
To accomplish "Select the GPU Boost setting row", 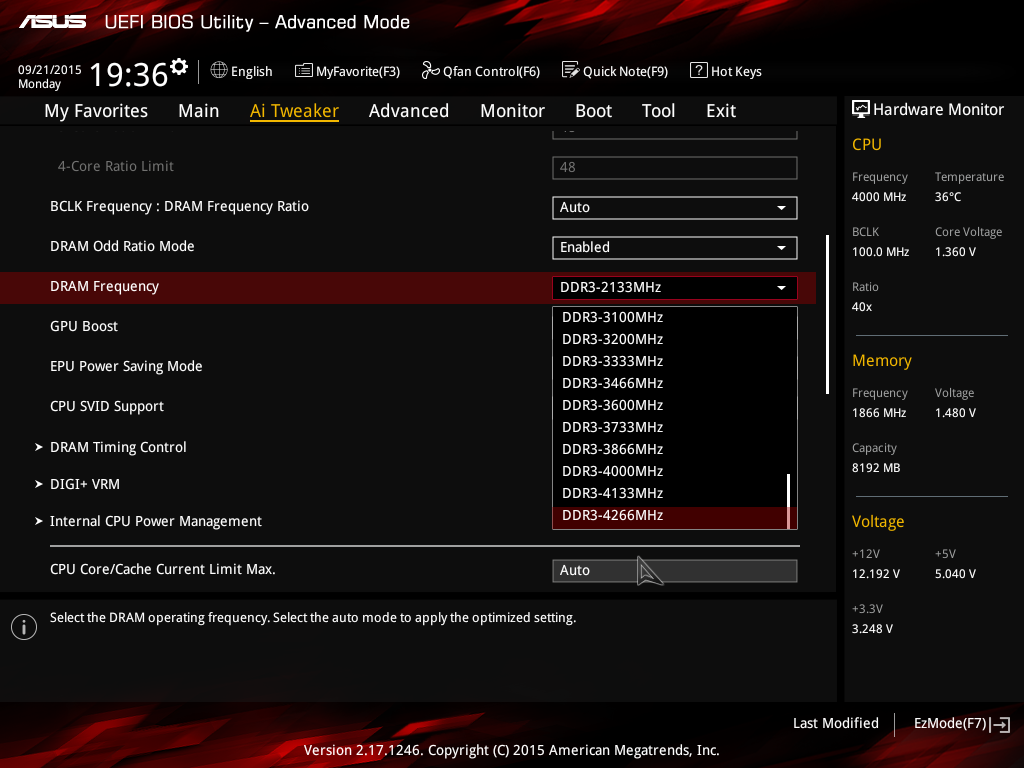I will (84, 327).
